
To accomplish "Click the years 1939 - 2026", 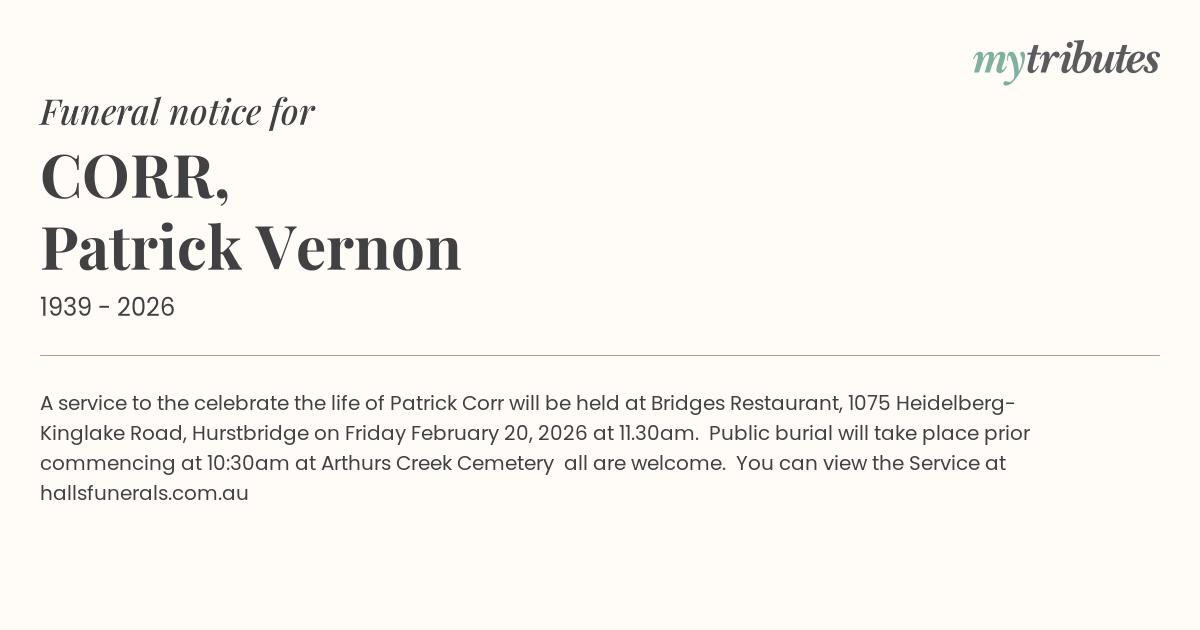I will 107,308.
